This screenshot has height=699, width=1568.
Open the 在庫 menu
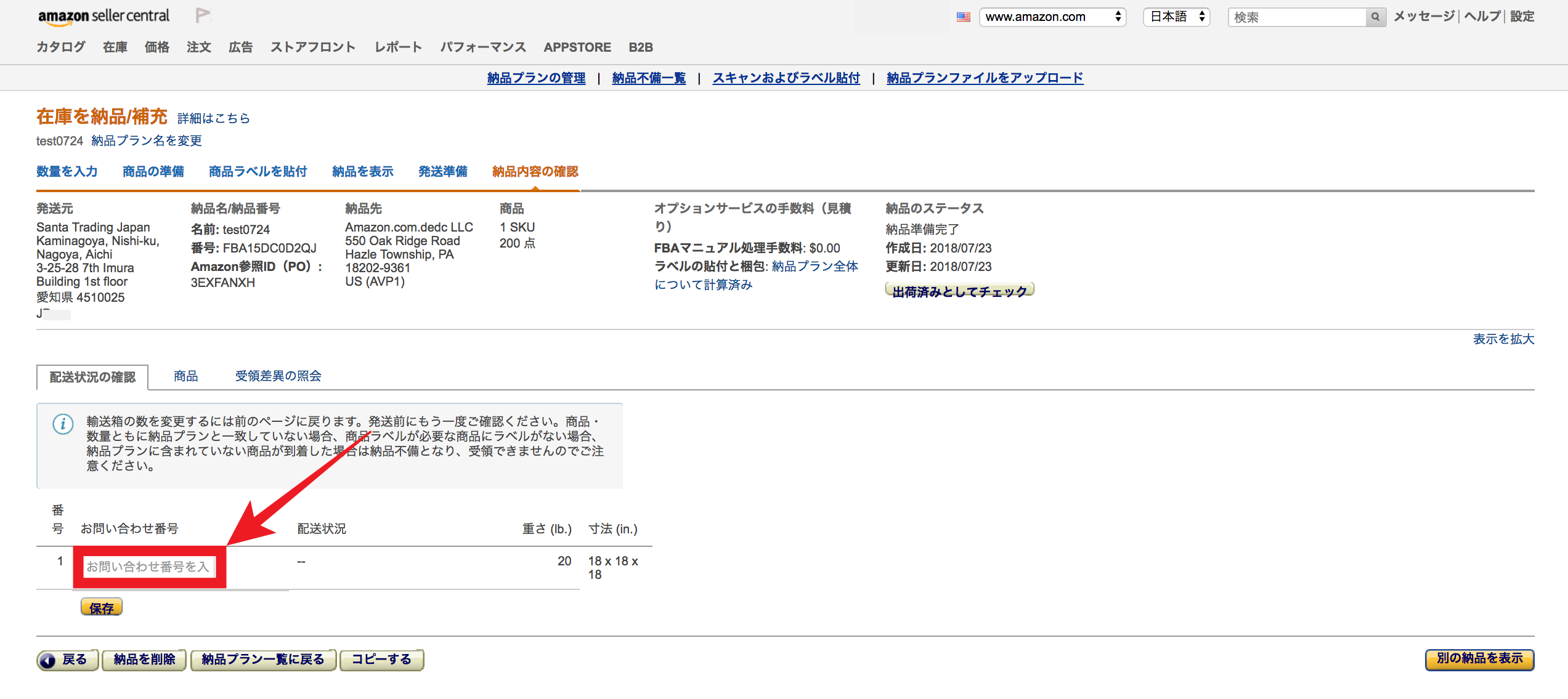[115, 47]
